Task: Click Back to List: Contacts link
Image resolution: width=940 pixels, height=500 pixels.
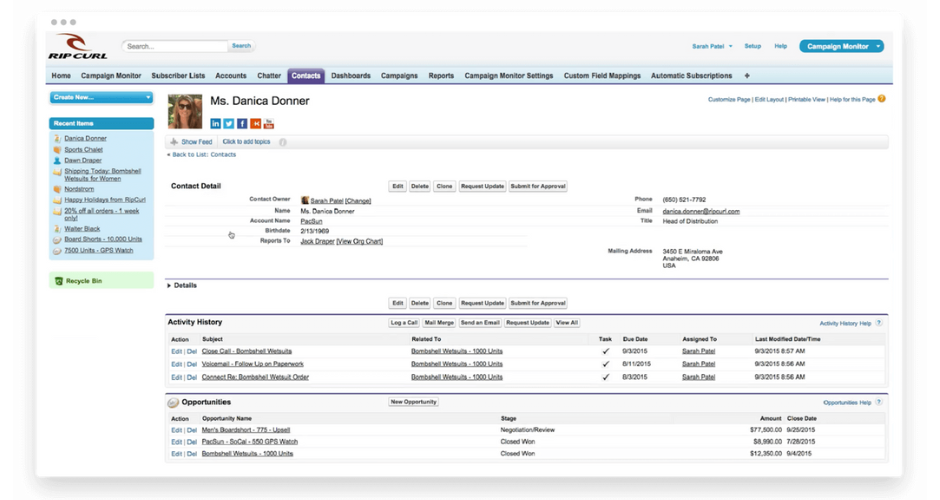Action: (x=204, y=155)
